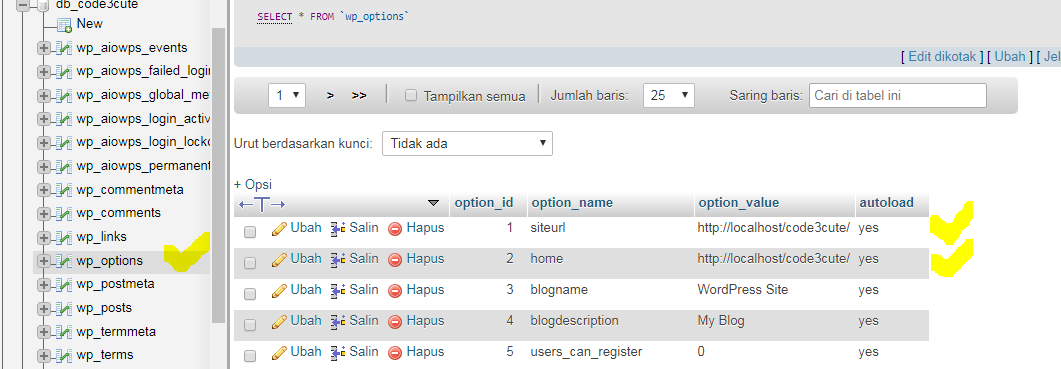Image resolution: width=1061 pixels, height=369 pixels.
Task: Click the New table icon in sidebar
Action: click(x=64, y=25)
